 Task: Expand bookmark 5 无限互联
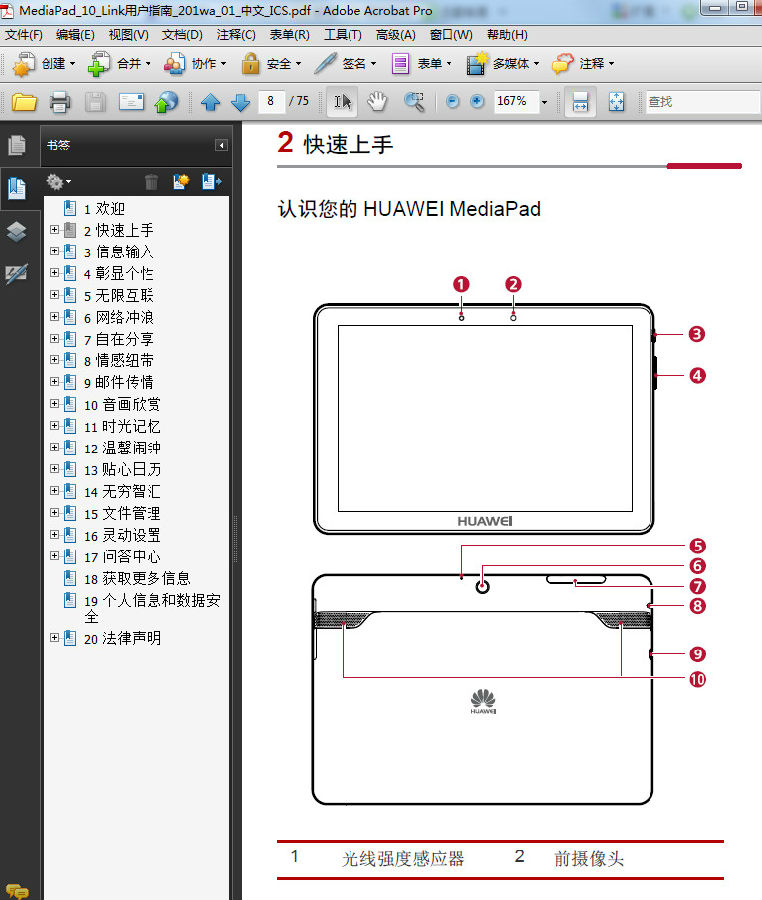click(54, 294)
